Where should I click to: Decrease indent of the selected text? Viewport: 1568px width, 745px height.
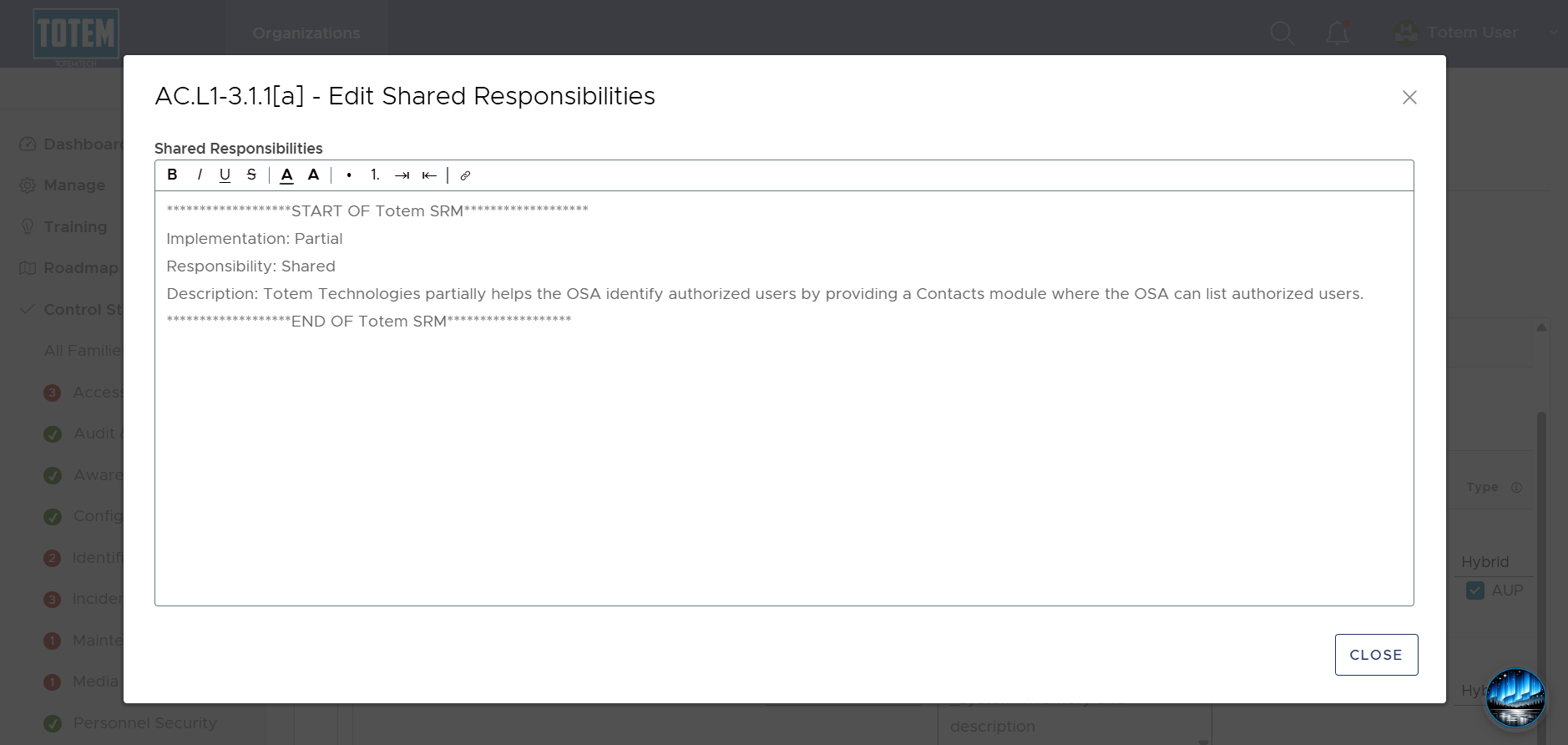coord(429,175)
